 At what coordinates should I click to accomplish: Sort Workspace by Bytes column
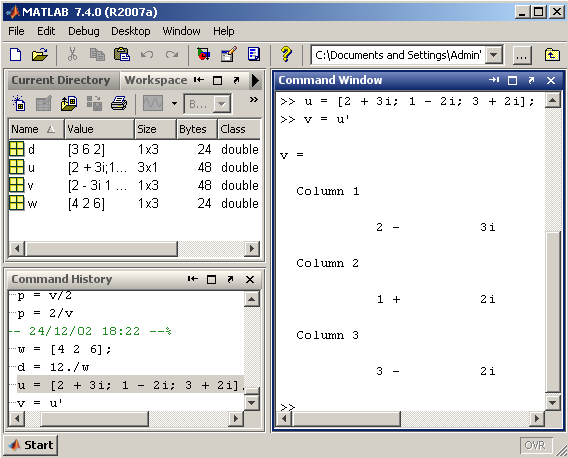pos(197,129)
